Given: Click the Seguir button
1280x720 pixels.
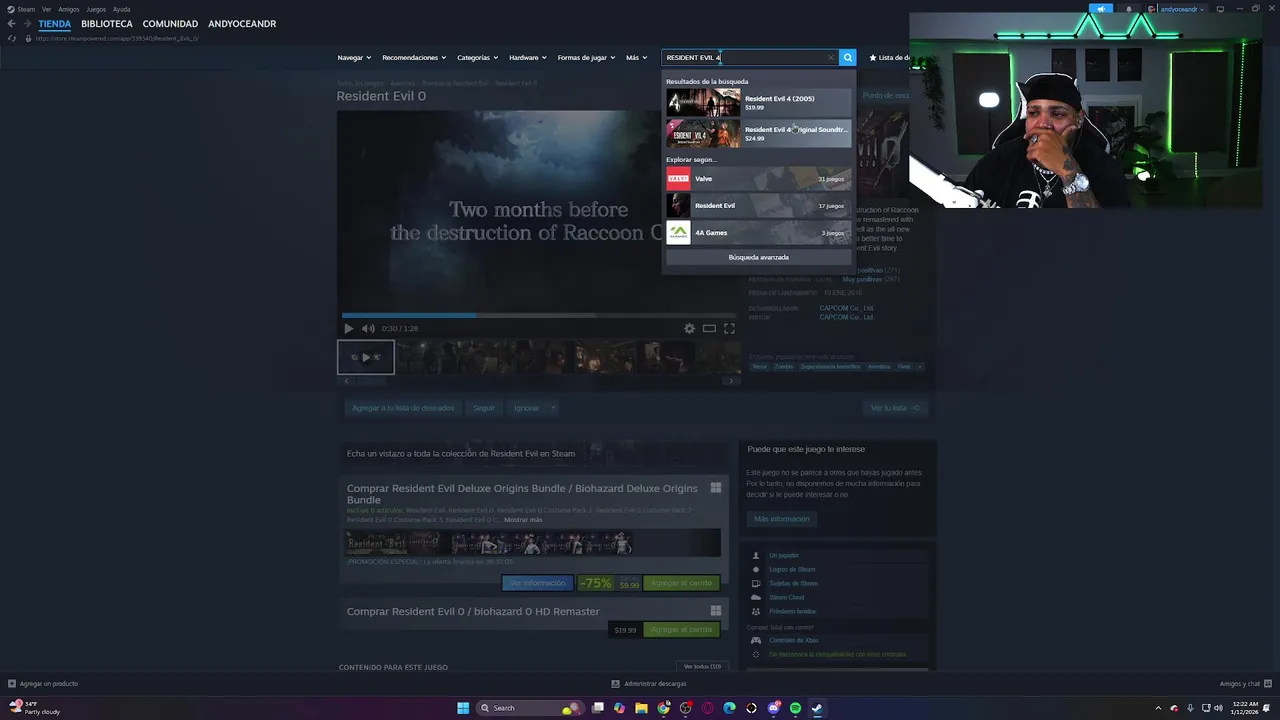Looking at the screenshot, I should point(484,408).
